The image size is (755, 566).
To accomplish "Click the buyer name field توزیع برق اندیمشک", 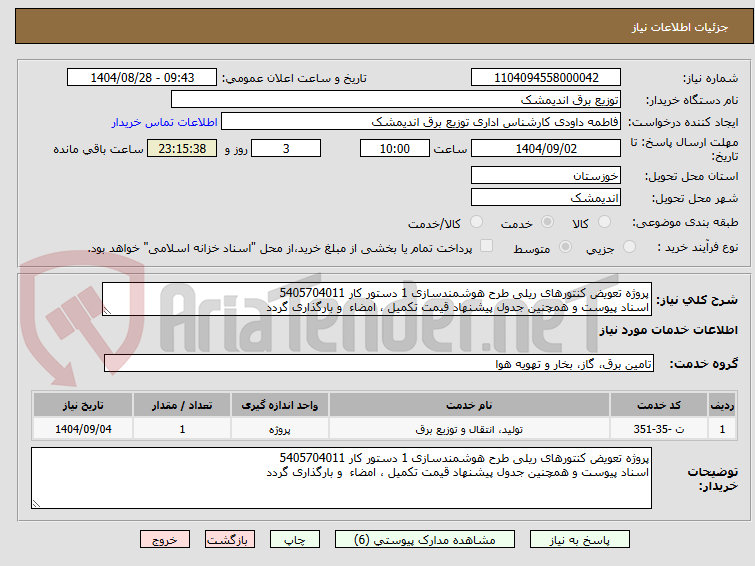I will pyautogui.click(x=396, y=100).
